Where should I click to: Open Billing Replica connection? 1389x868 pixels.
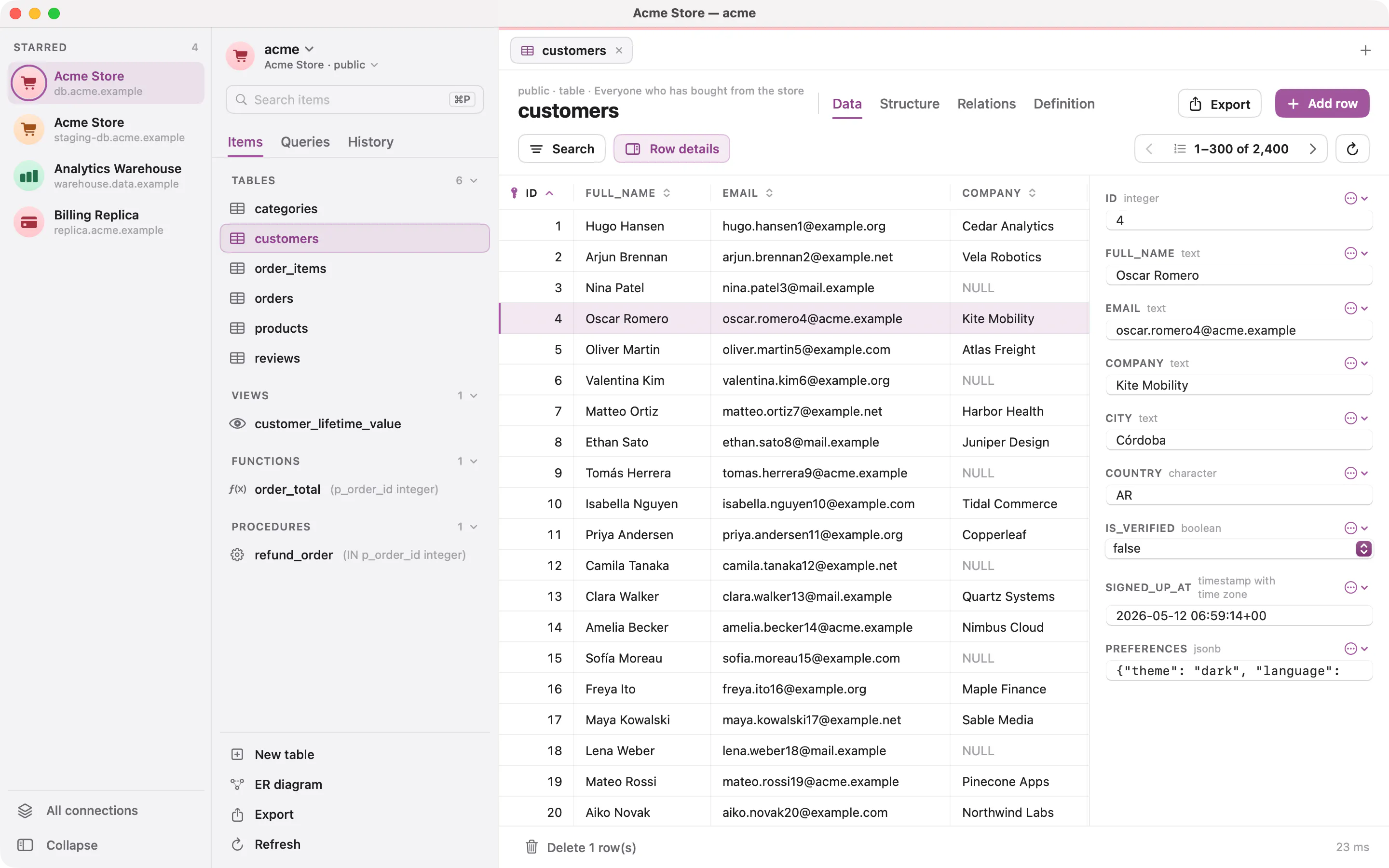click(106, 222)
